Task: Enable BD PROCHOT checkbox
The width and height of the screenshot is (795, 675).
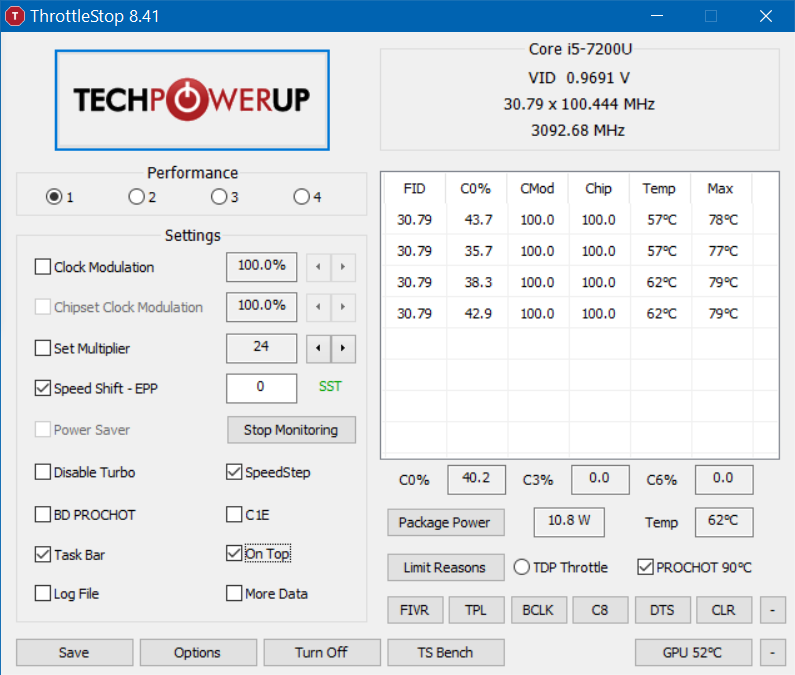Action: (x=43, y=514)
